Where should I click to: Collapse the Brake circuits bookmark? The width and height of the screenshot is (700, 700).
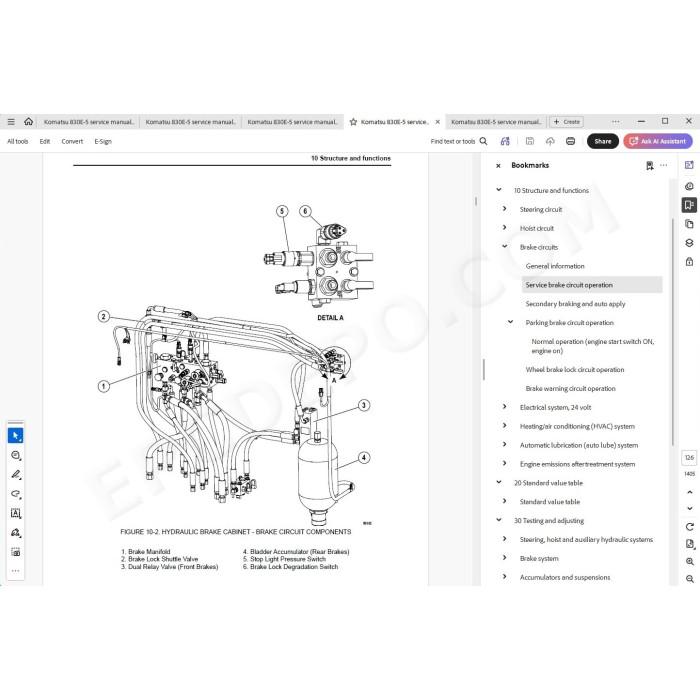[x=504, y=246]
